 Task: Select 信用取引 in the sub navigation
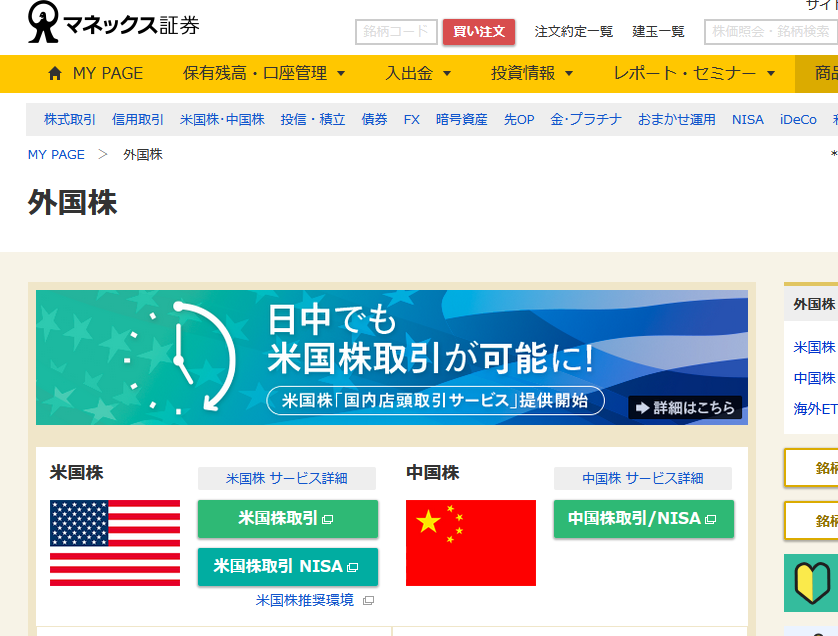tap(137, 119)
